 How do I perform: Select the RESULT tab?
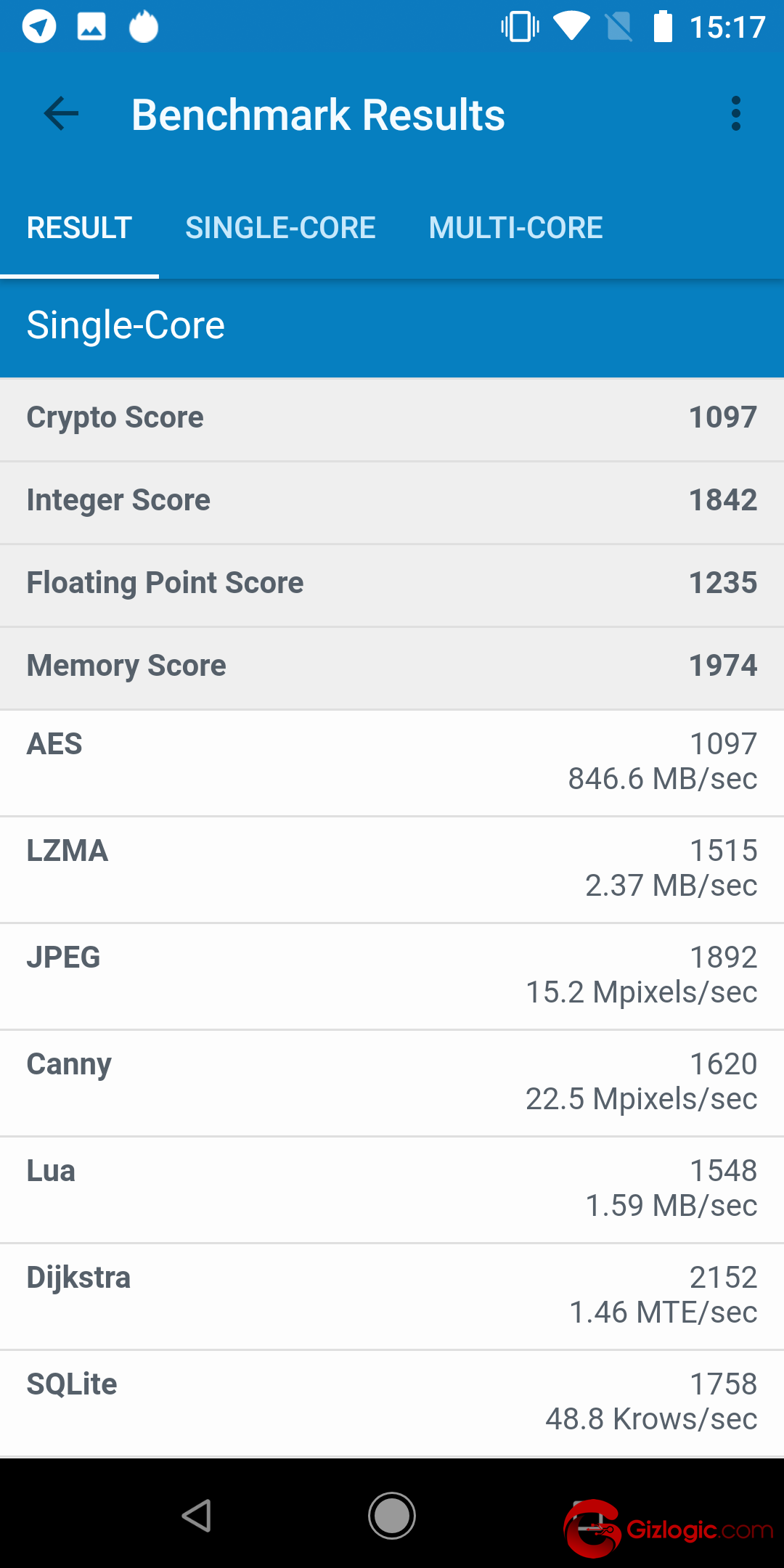pyautogui.click(x=79, y=228)
